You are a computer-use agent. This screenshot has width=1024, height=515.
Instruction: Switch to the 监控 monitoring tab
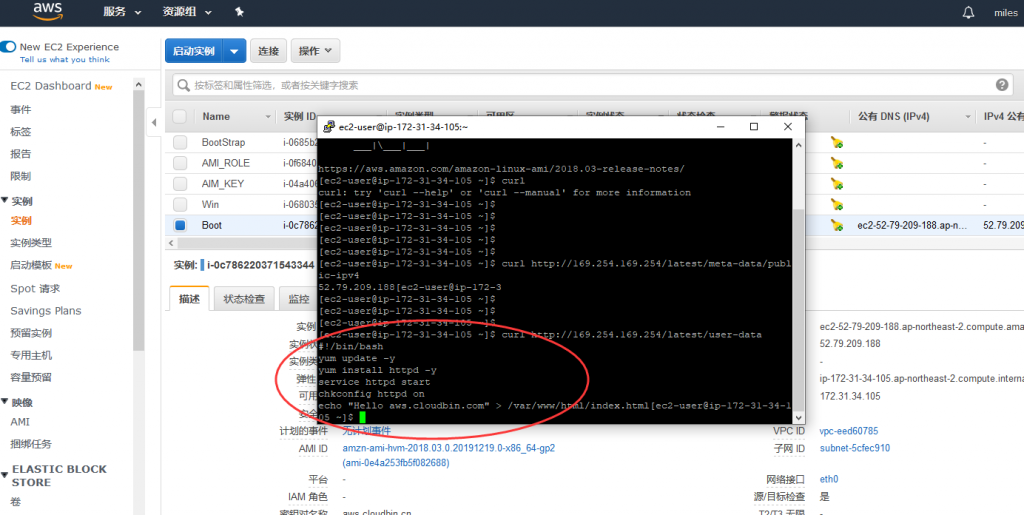(298, 299)
